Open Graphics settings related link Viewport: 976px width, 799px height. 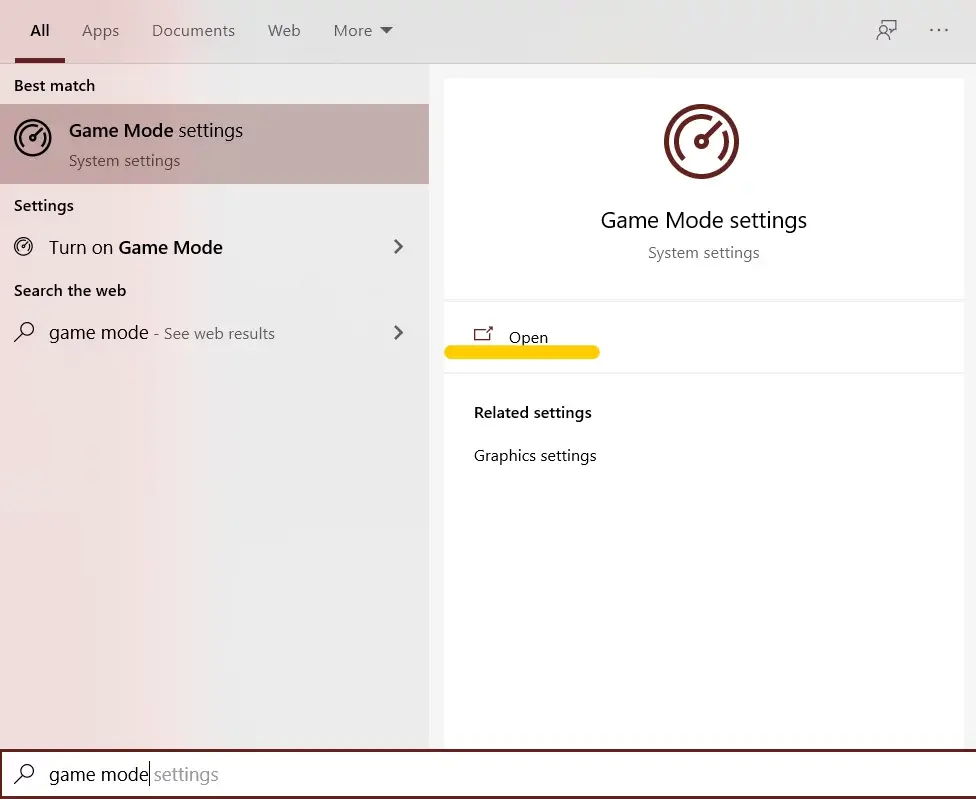pyautogui.click(x=535, y=456)
